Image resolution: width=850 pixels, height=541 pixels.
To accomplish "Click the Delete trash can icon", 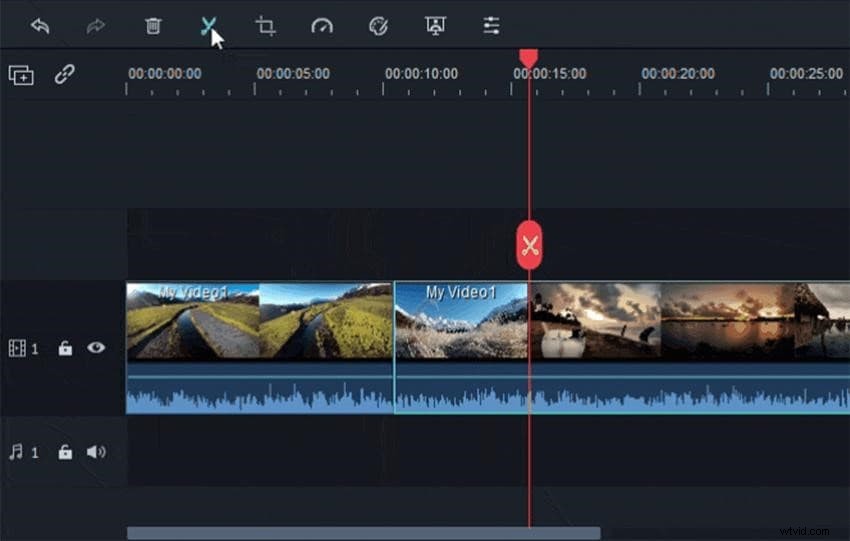I will click(x=153, y=25).
